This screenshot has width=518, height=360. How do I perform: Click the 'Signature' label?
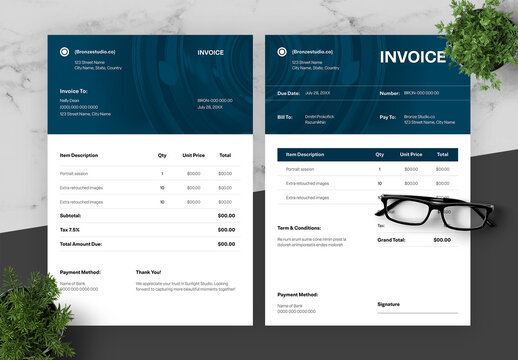pyautogui.click(x=388, y=304)
